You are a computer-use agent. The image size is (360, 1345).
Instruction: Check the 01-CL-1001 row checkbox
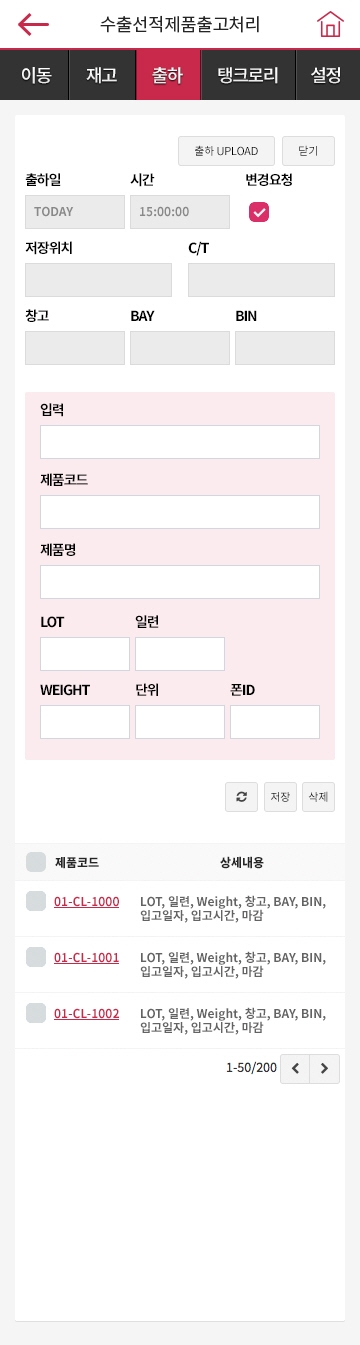36,958
